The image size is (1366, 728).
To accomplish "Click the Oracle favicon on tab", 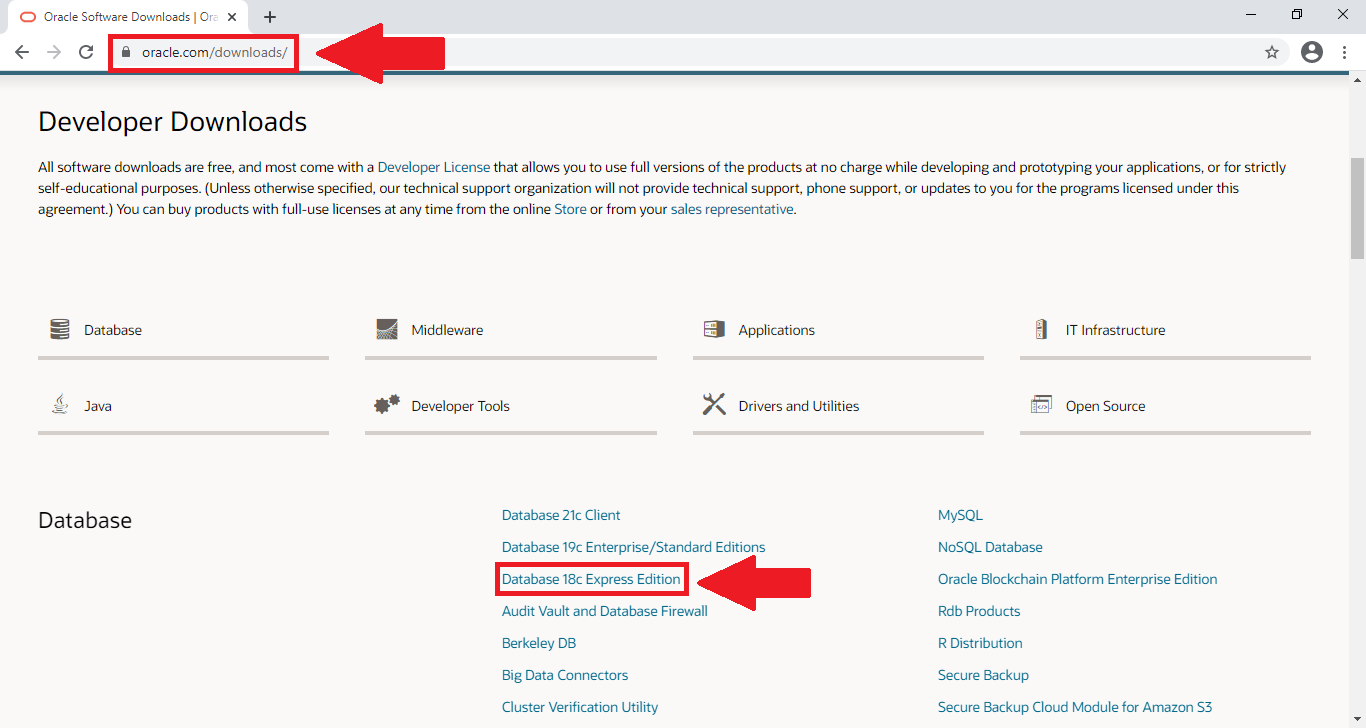I will (27, 17).
